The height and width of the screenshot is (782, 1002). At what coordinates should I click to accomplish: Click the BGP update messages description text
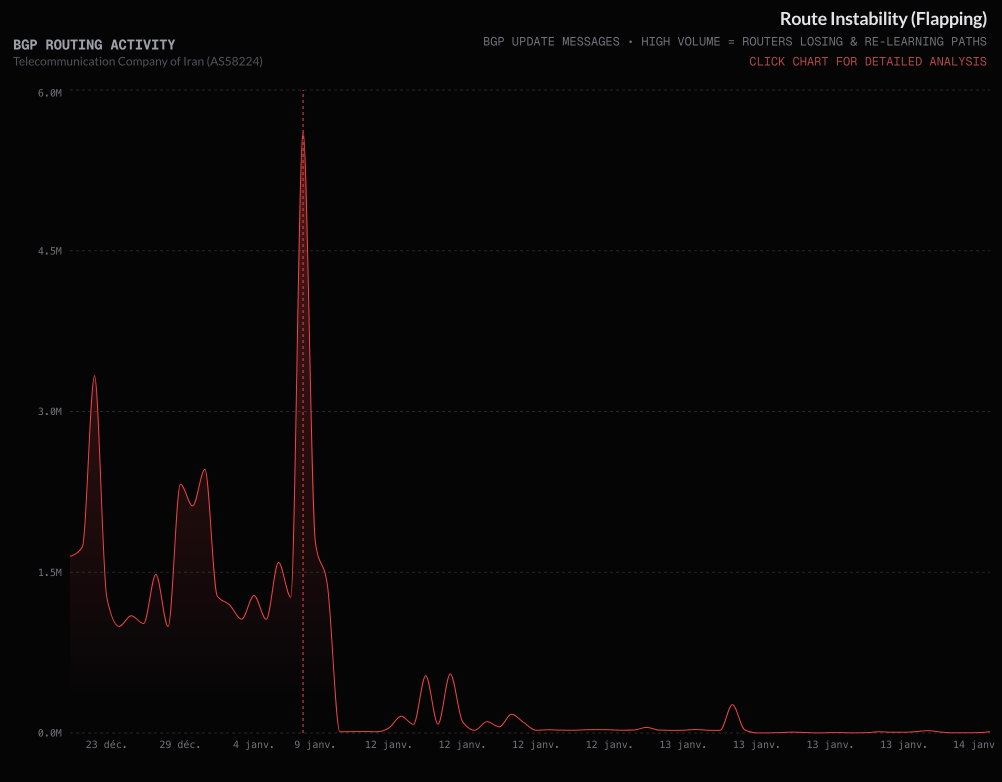735,42
